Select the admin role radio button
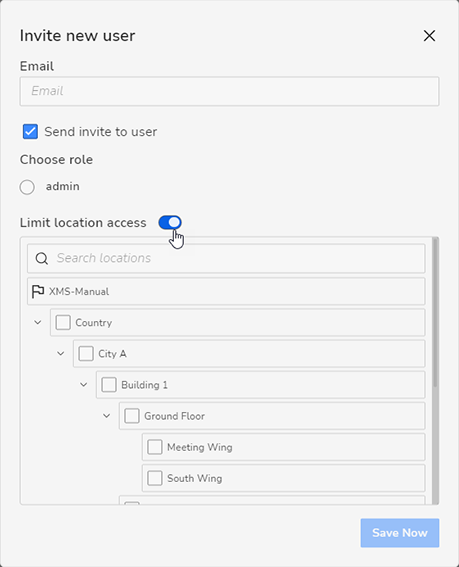Screen dimensions: 459x567 (x=27, y=187)
